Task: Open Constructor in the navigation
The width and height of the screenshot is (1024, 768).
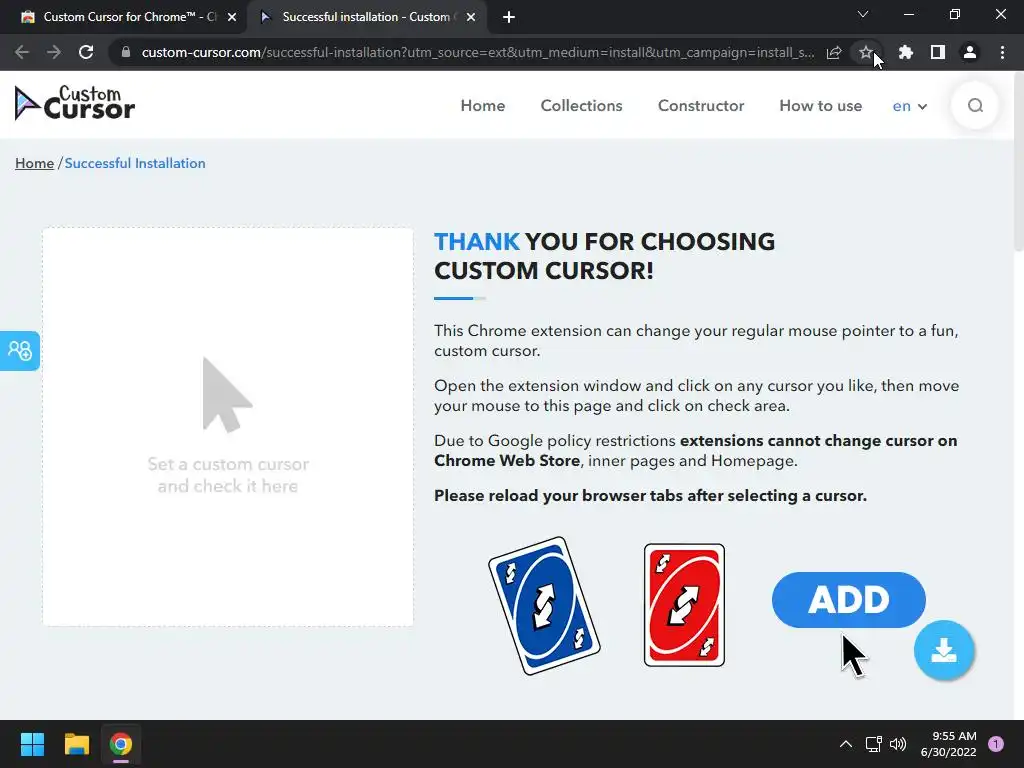Action: pyautogui.click(x=701, y=106)
